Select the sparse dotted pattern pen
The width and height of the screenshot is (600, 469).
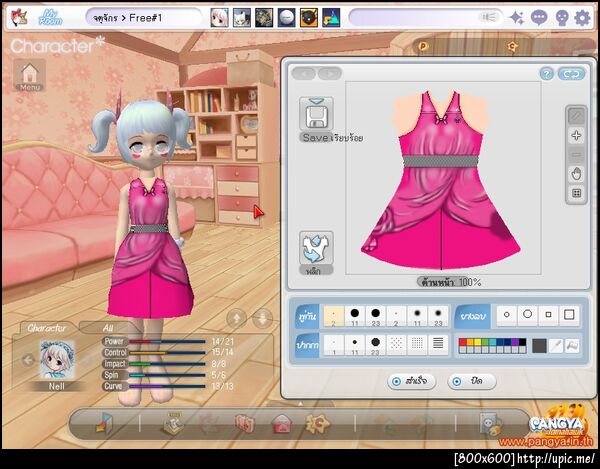(396, 345)
